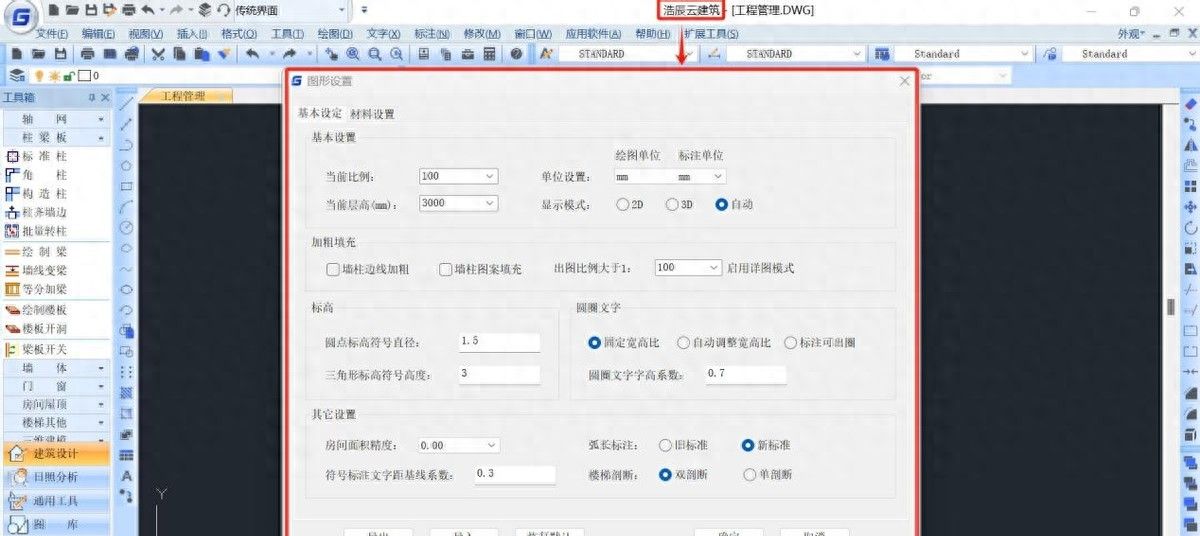Switch to the 工程管理 drawing tab
This screenshot has height=536, width=1200.
point(184,96)
